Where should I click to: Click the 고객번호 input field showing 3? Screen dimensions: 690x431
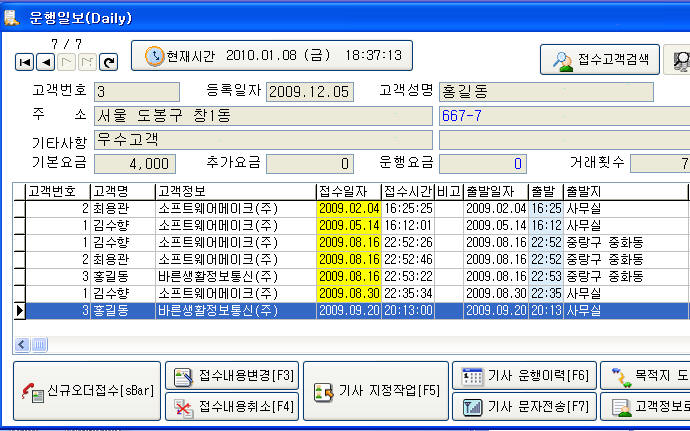[137, 92]
